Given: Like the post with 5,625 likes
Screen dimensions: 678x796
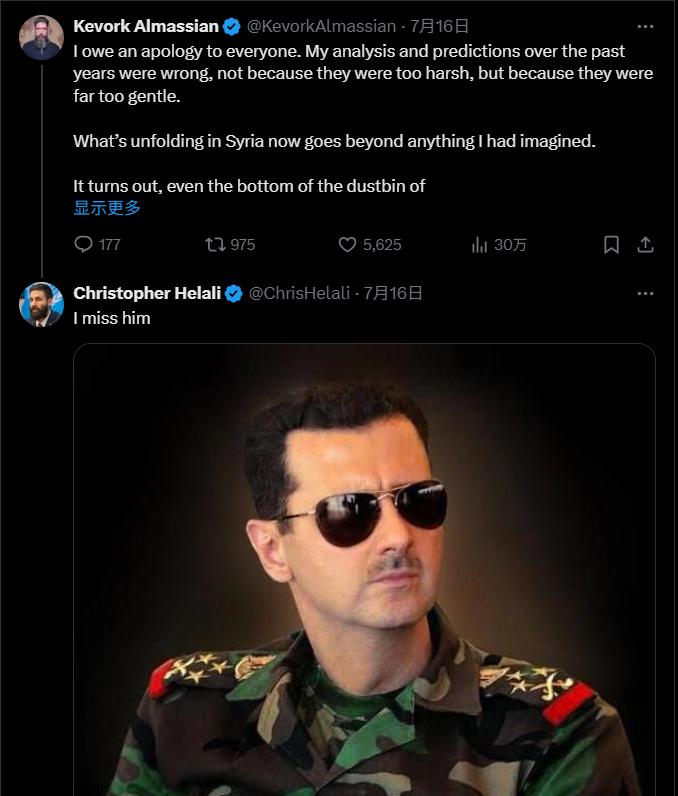Looking at the screenshot, I should coord(348,245).
